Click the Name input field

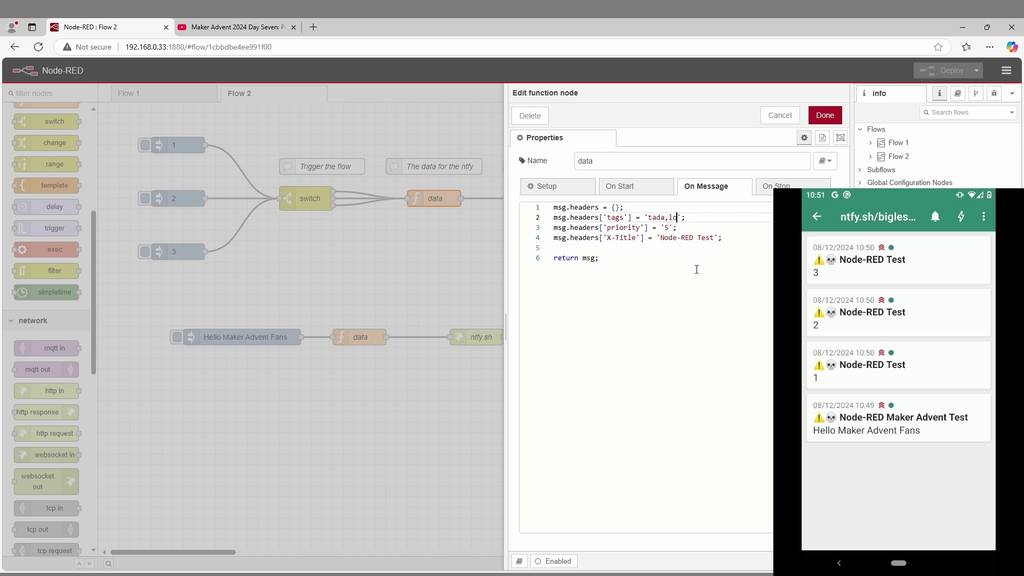coord(692,161)
